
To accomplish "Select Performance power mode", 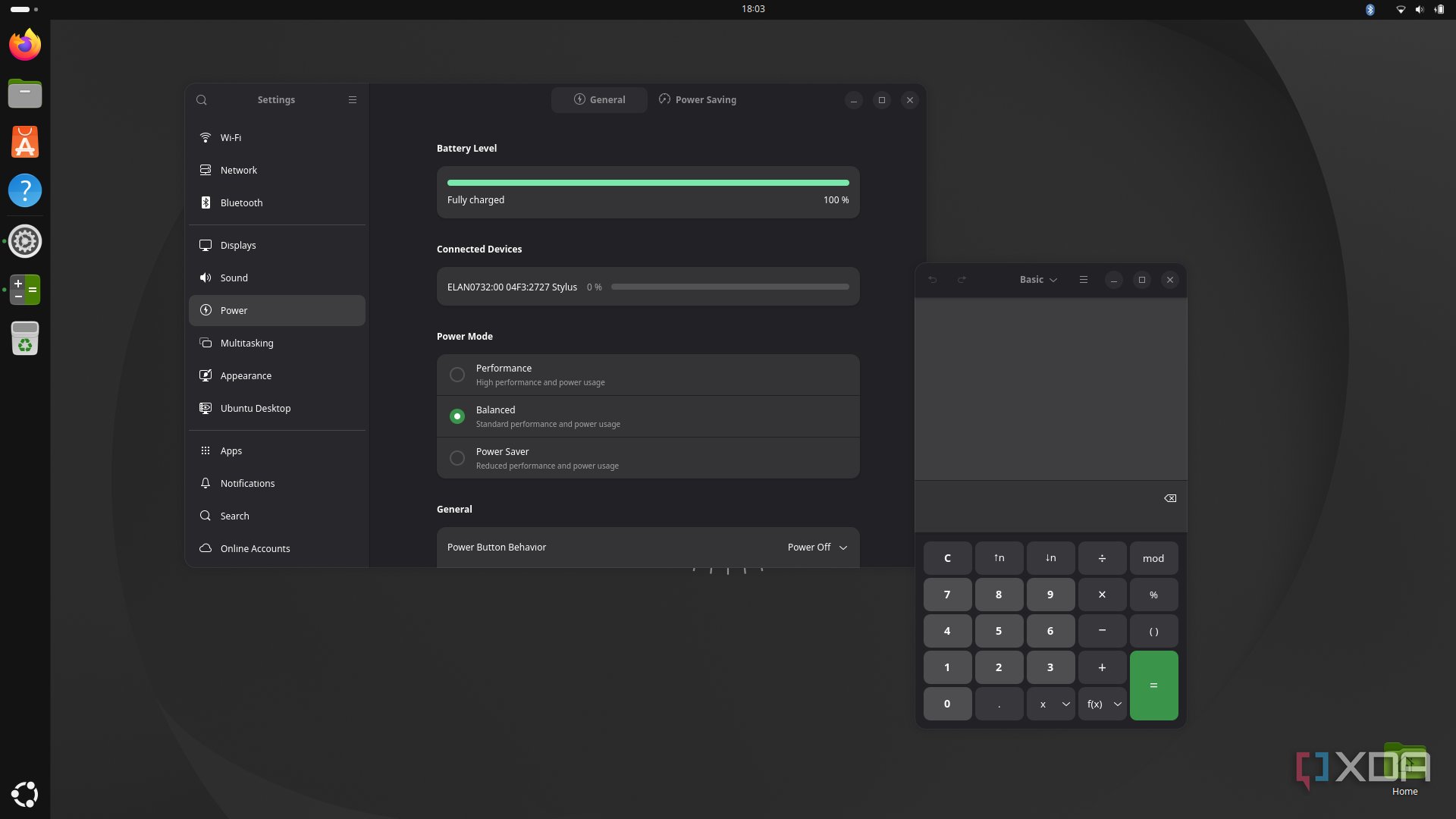I will [x=648, y=375].
